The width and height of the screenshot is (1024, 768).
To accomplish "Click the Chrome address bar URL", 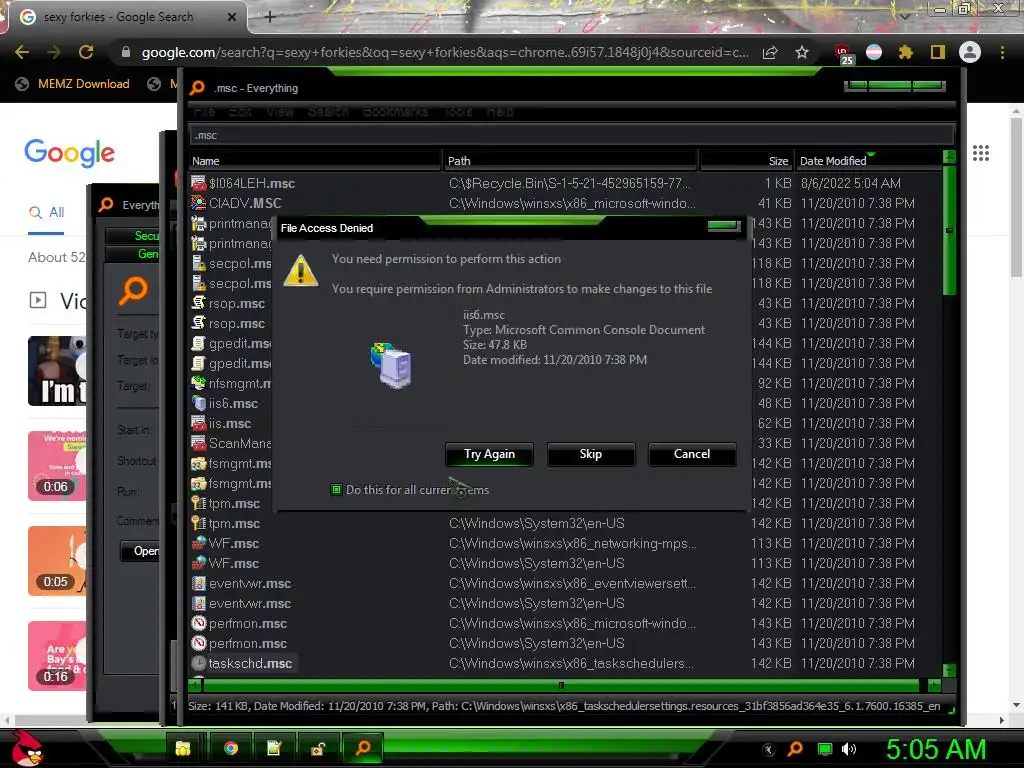I will [x=445, y=52].
